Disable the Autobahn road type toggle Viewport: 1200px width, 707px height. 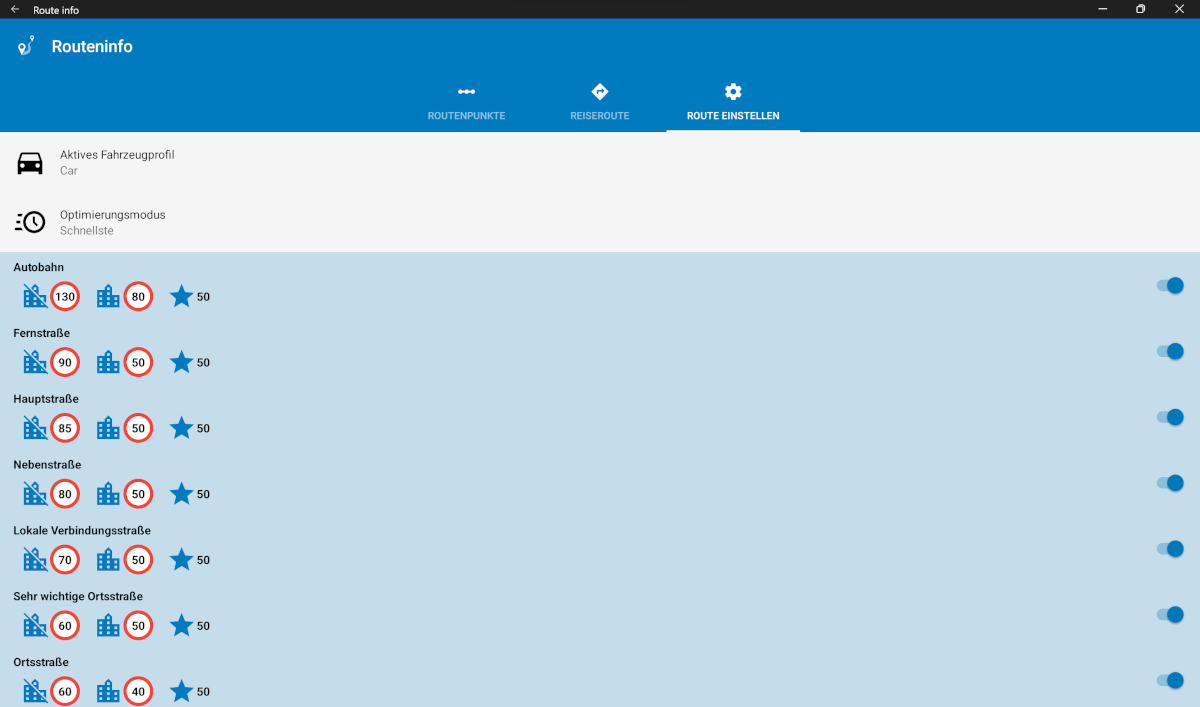pyautogui.click(x=1170, y=285)
